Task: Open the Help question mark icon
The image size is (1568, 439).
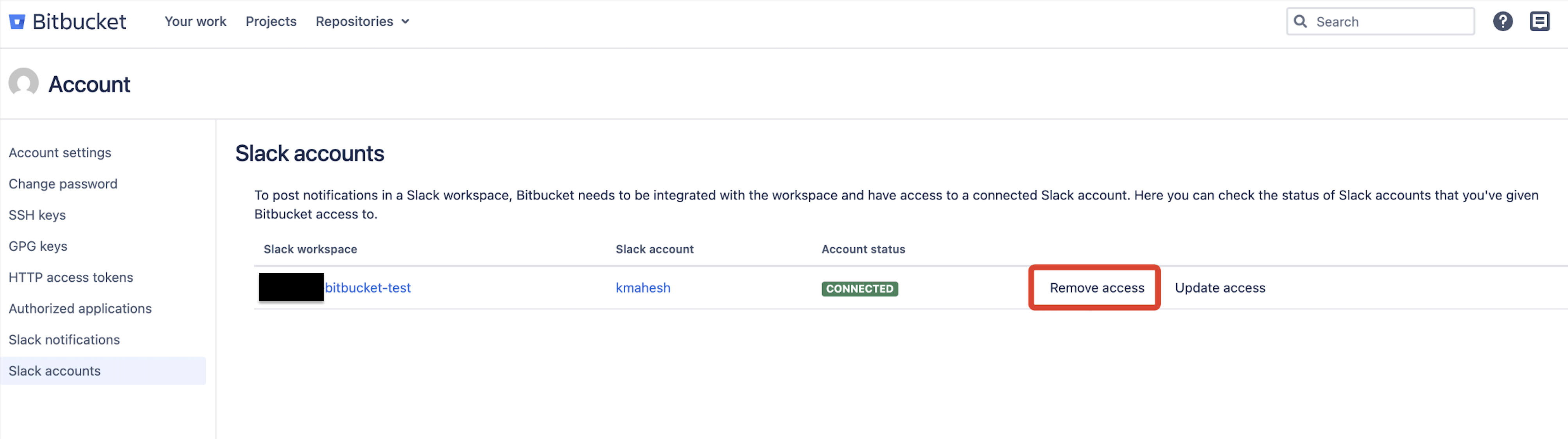Action: pyautogui.click(x=1503, y=21)
